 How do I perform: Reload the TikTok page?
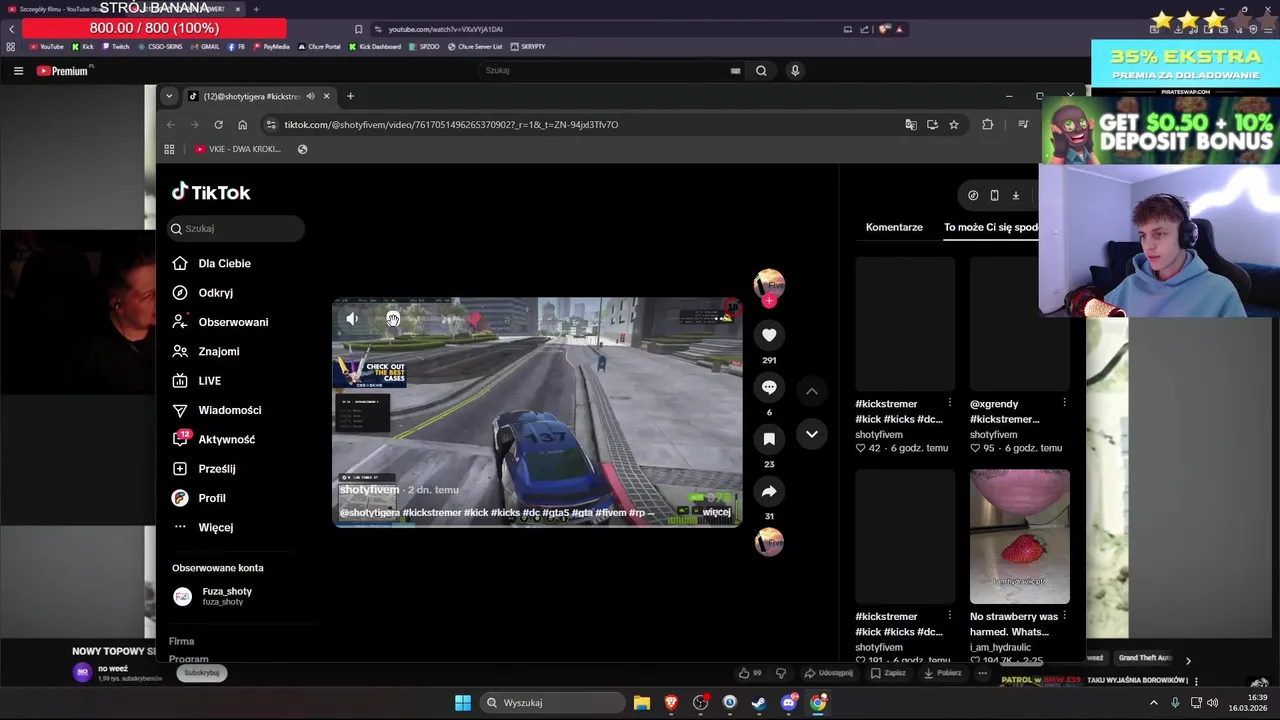tap(218, 125)
